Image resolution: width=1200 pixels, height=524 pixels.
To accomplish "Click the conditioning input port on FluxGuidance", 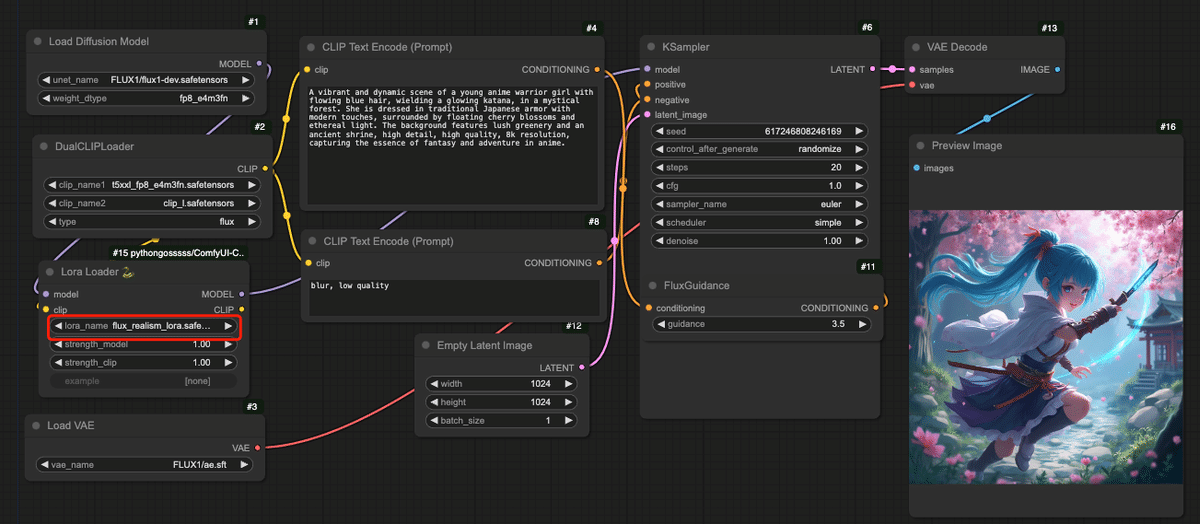I will (648, 308).
